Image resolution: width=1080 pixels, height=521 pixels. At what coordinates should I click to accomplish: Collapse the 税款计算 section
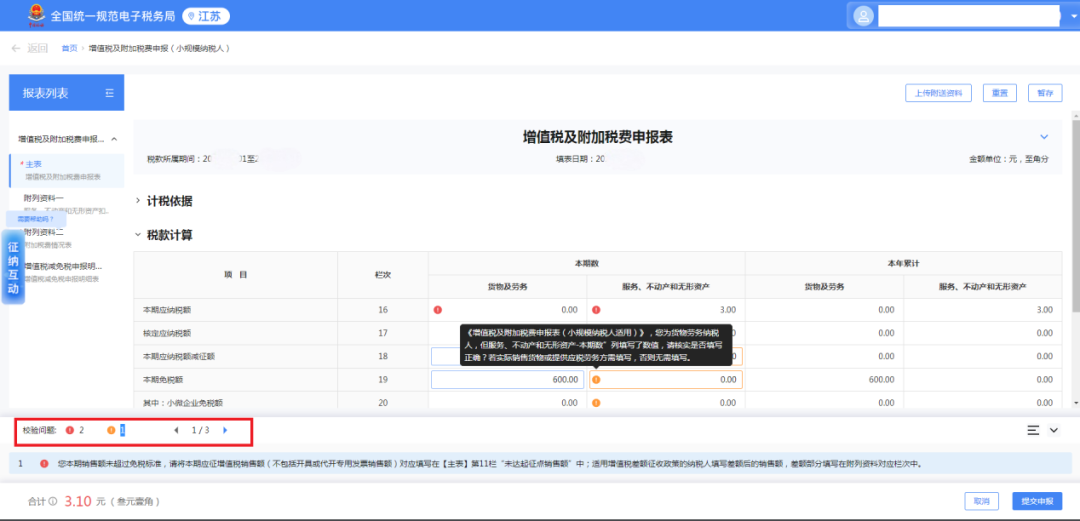[139, 236]
